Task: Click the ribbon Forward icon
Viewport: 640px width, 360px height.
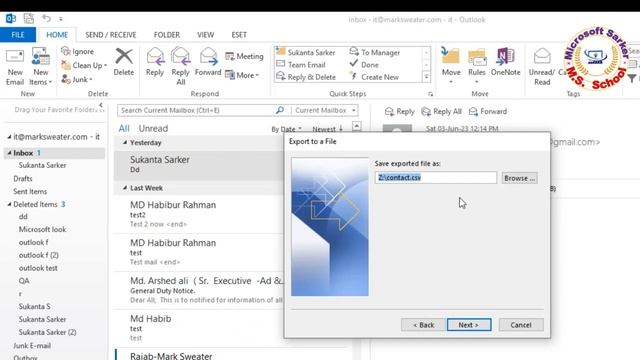Action: tap(208, 57)
